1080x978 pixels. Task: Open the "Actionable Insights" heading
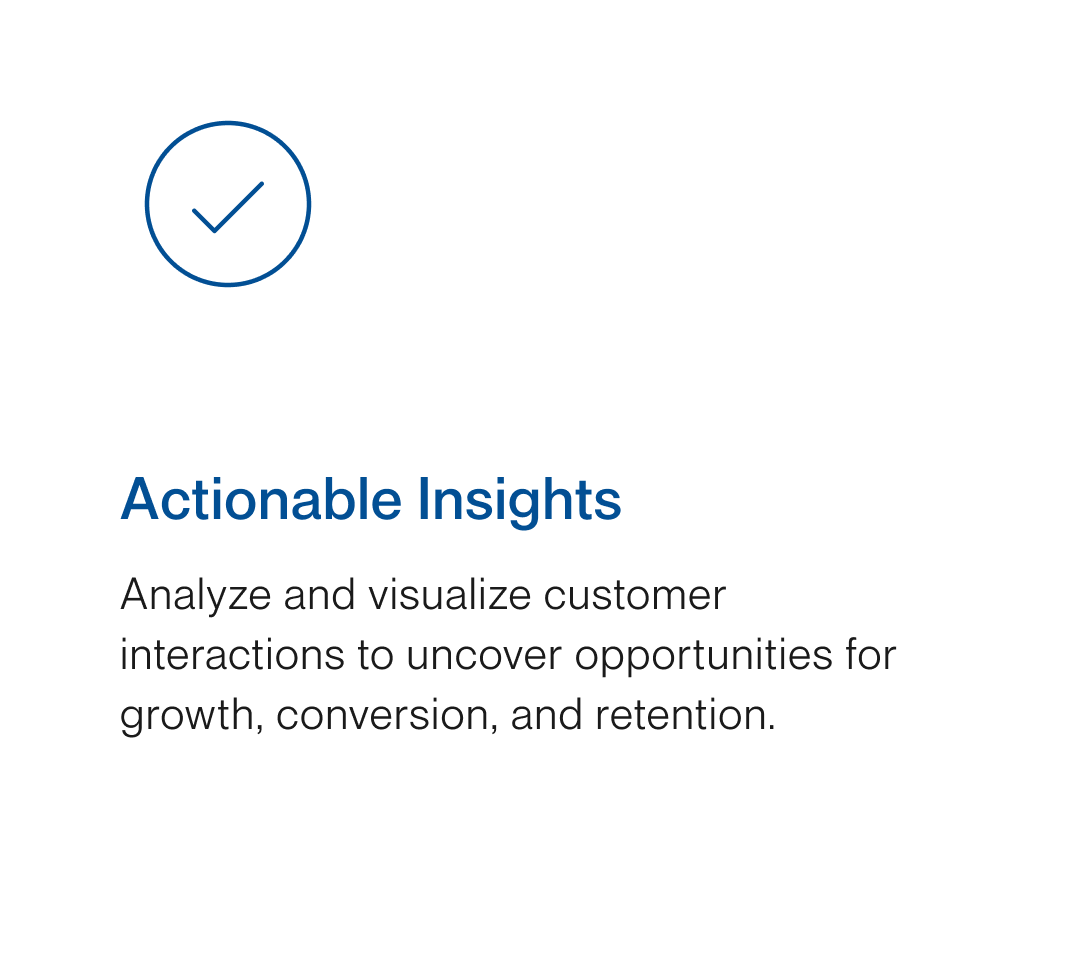point(371,498)
